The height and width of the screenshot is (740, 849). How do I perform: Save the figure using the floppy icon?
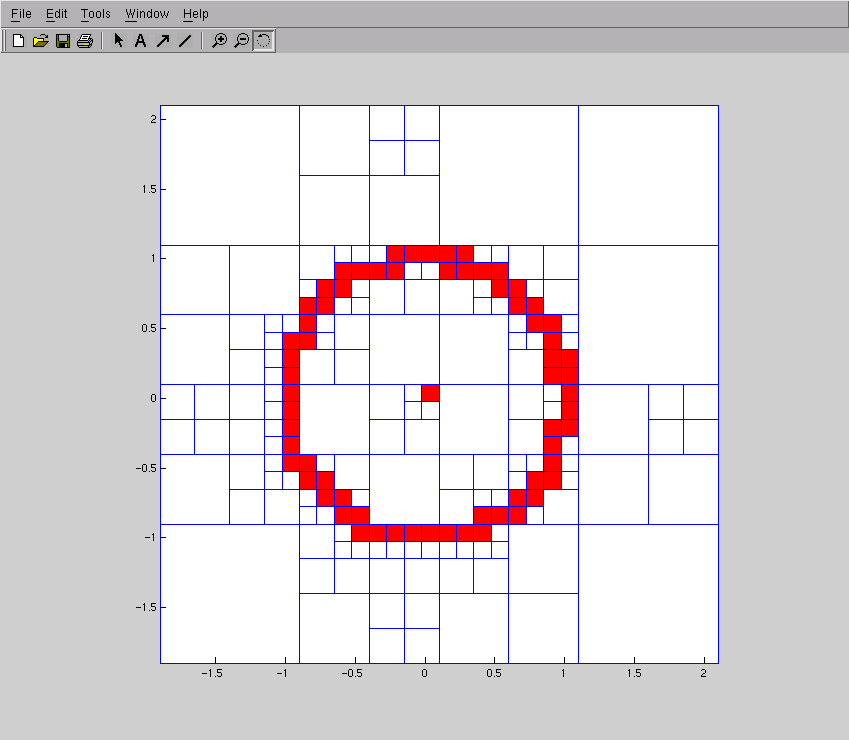(x=62, y=41)
